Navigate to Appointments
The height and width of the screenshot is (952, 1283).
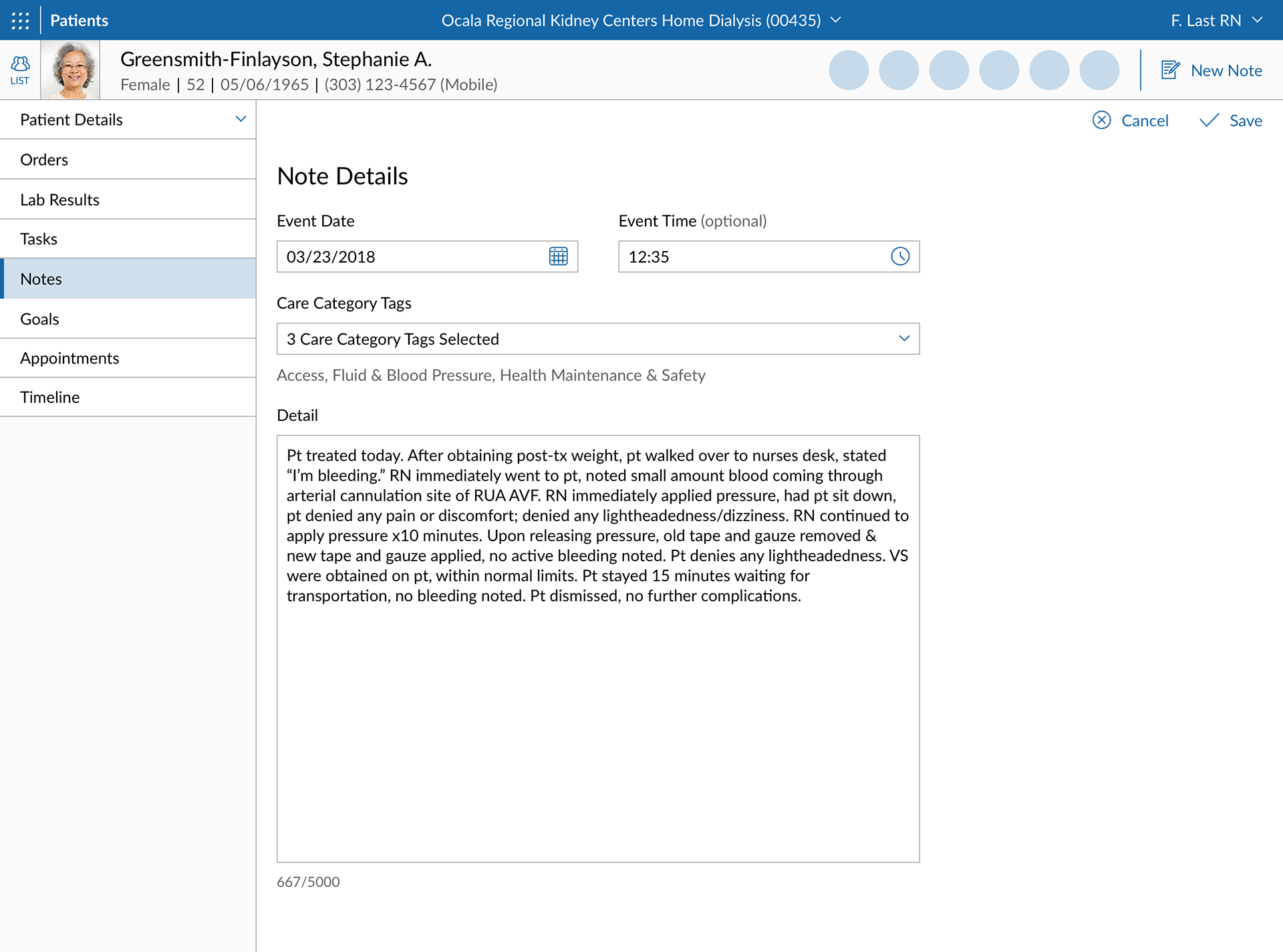[x=128, y=358]
